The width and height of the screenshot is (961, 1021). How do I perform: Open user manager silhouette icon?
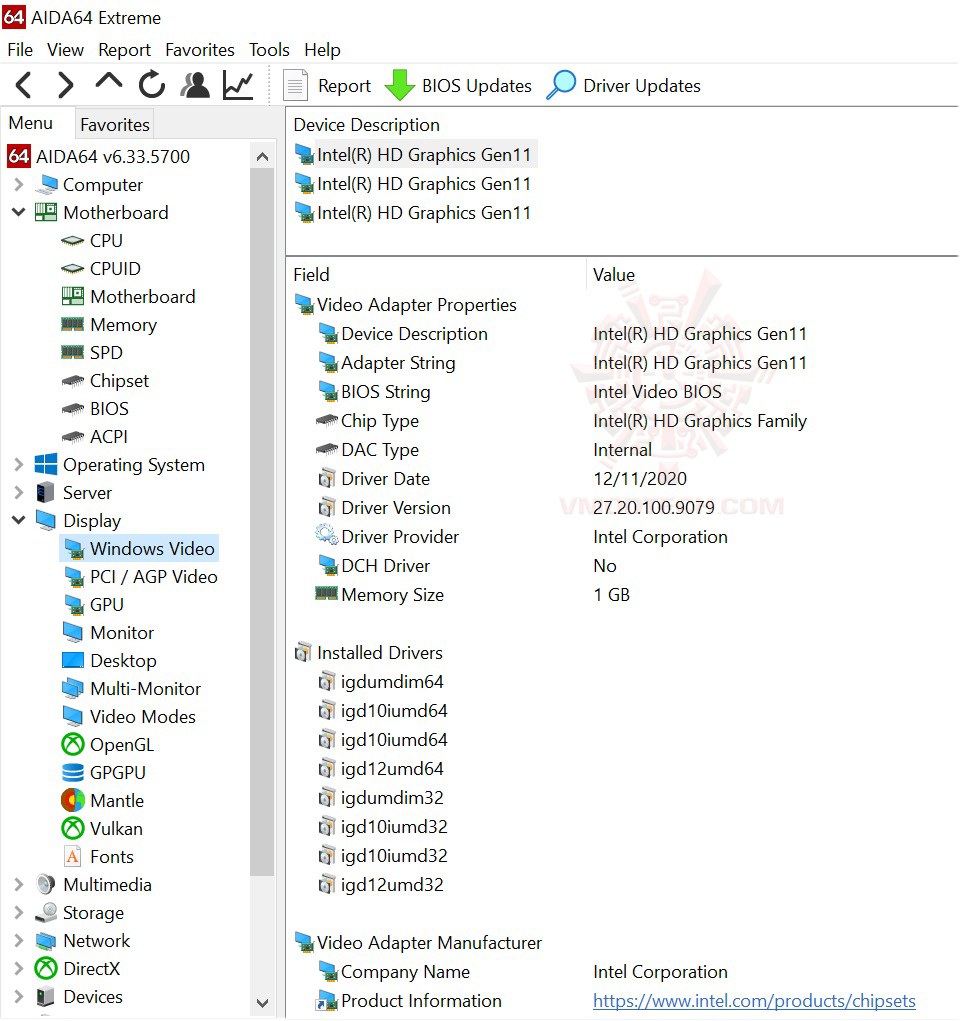click(x=195, y=85)
